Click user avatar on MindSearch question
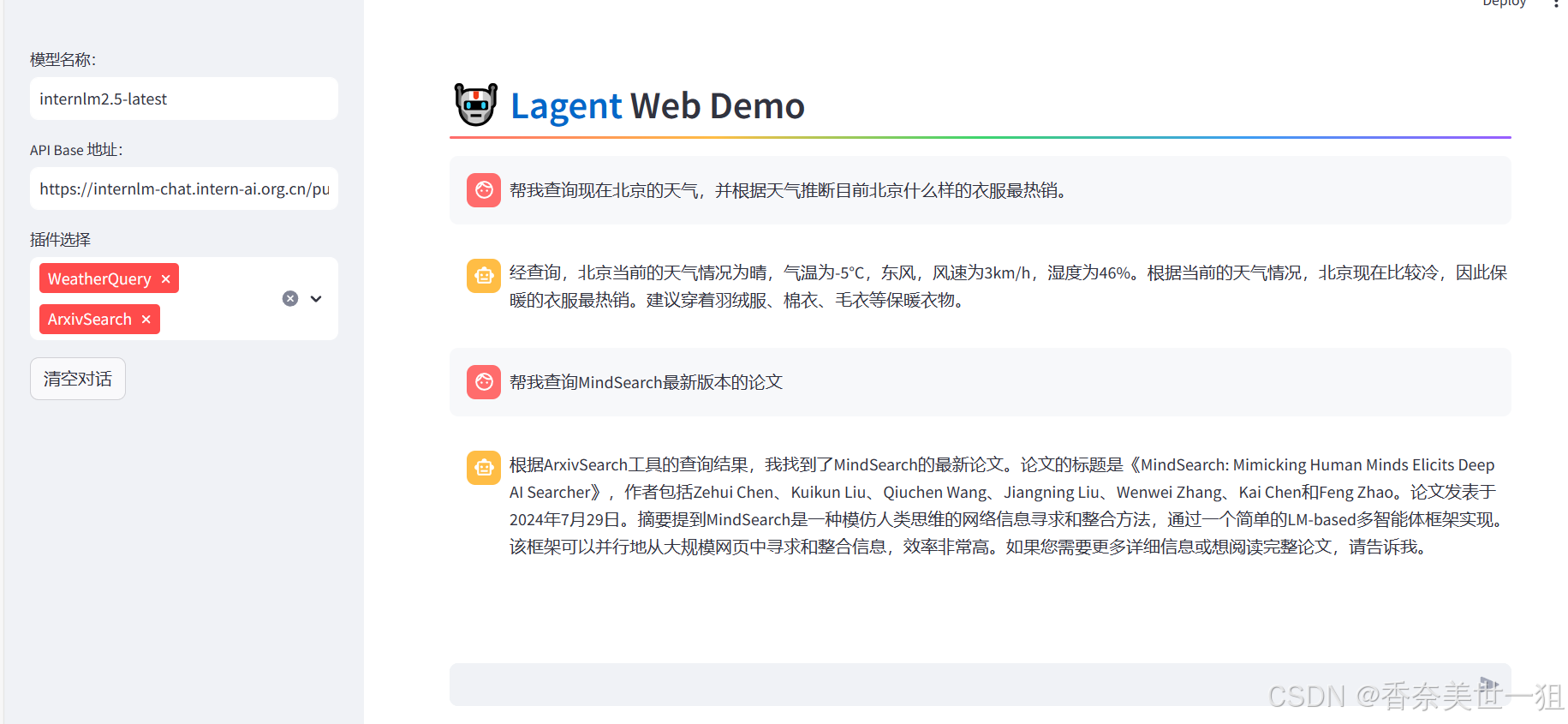Image resolution: width=1568 pixels, height=724 pixels. (x=484, y=382)
